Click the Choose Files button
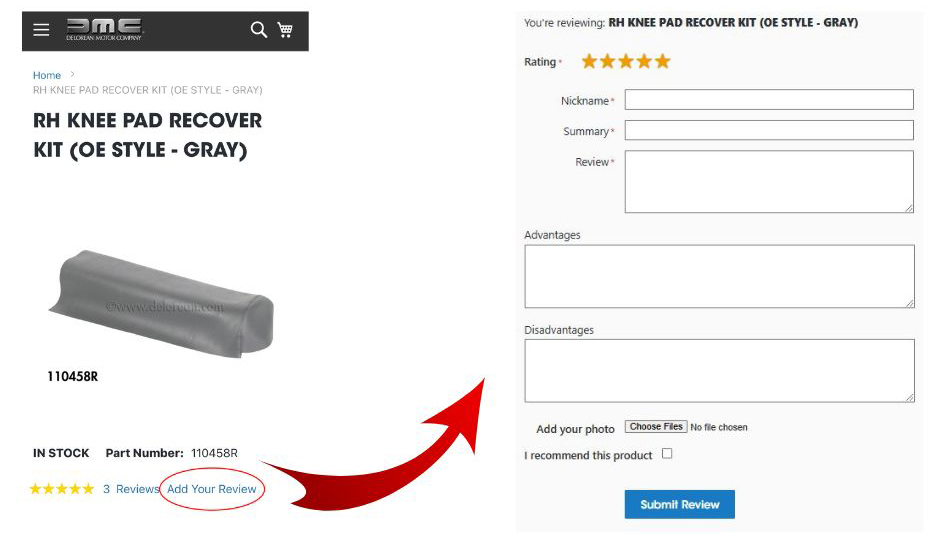Image resolution: width=940 pixels, height=540 pixels. pyautogui.click(x=656, y=427)
